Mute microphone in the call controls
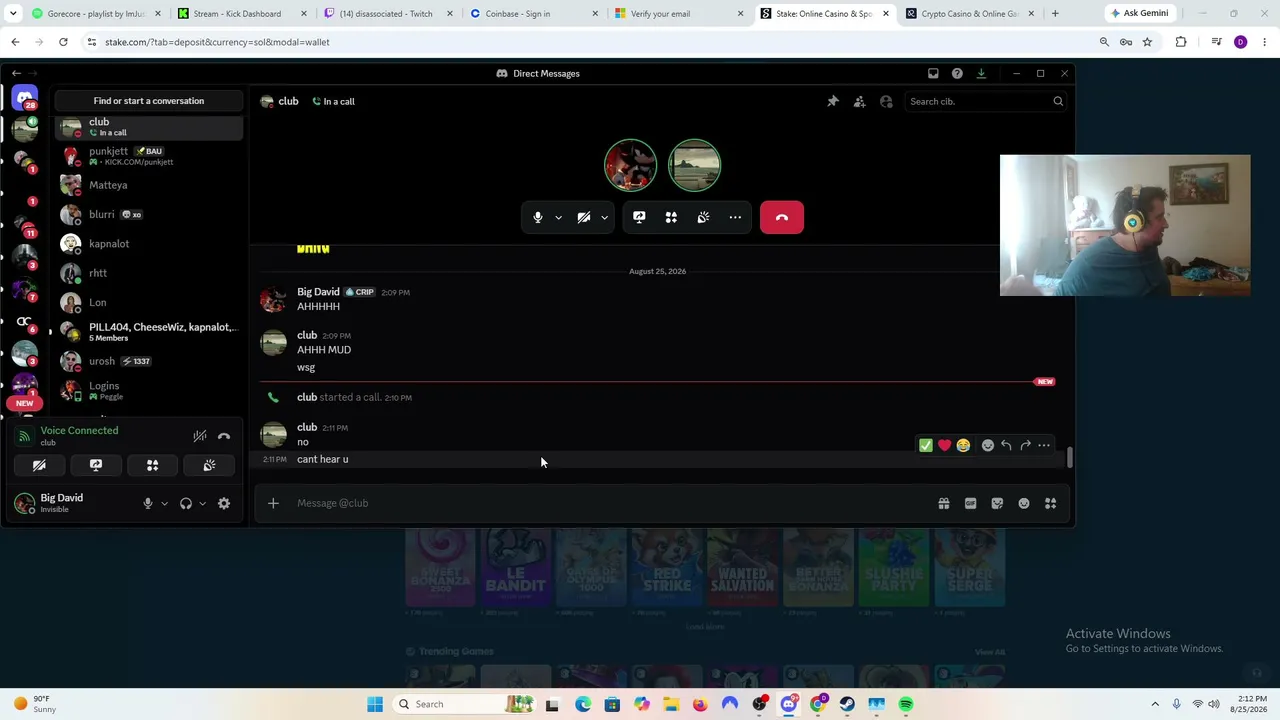This screenshot has height=720, width=1280. click(538, 217)
